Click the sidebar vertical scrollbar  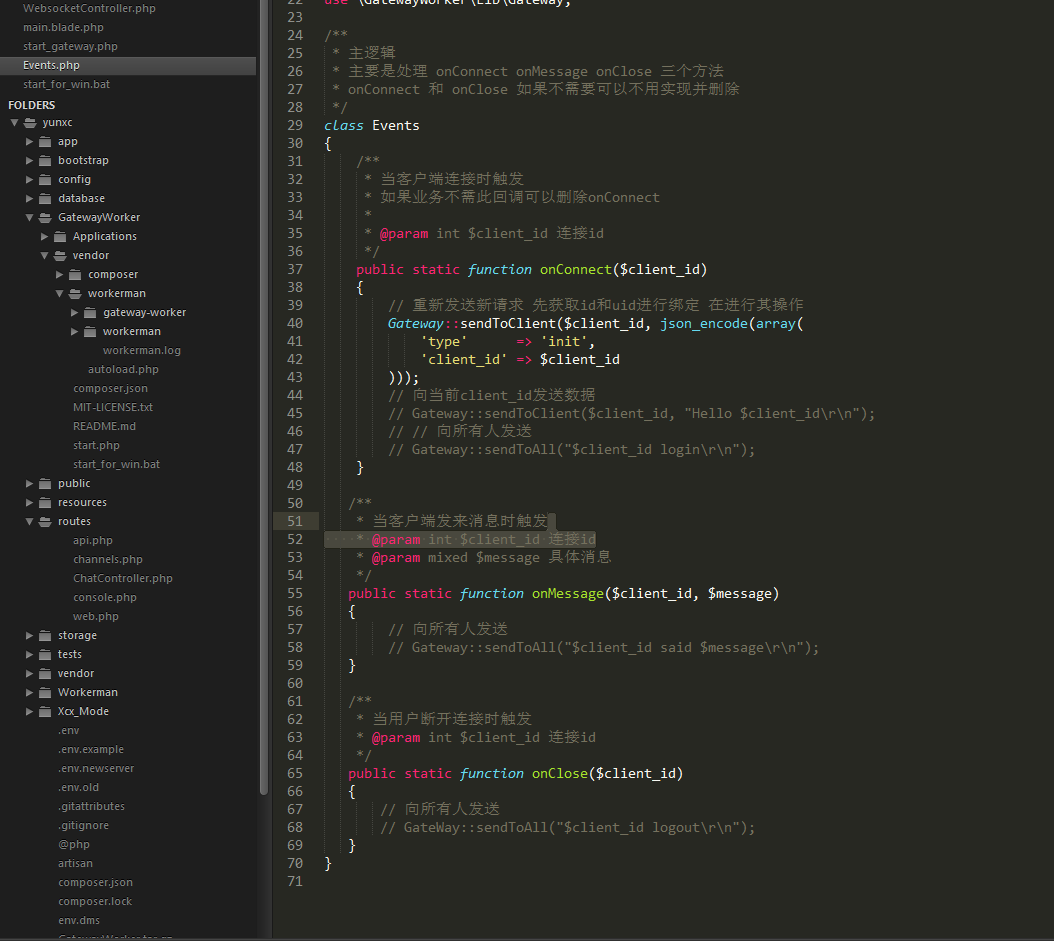click(x=264, y=397)
